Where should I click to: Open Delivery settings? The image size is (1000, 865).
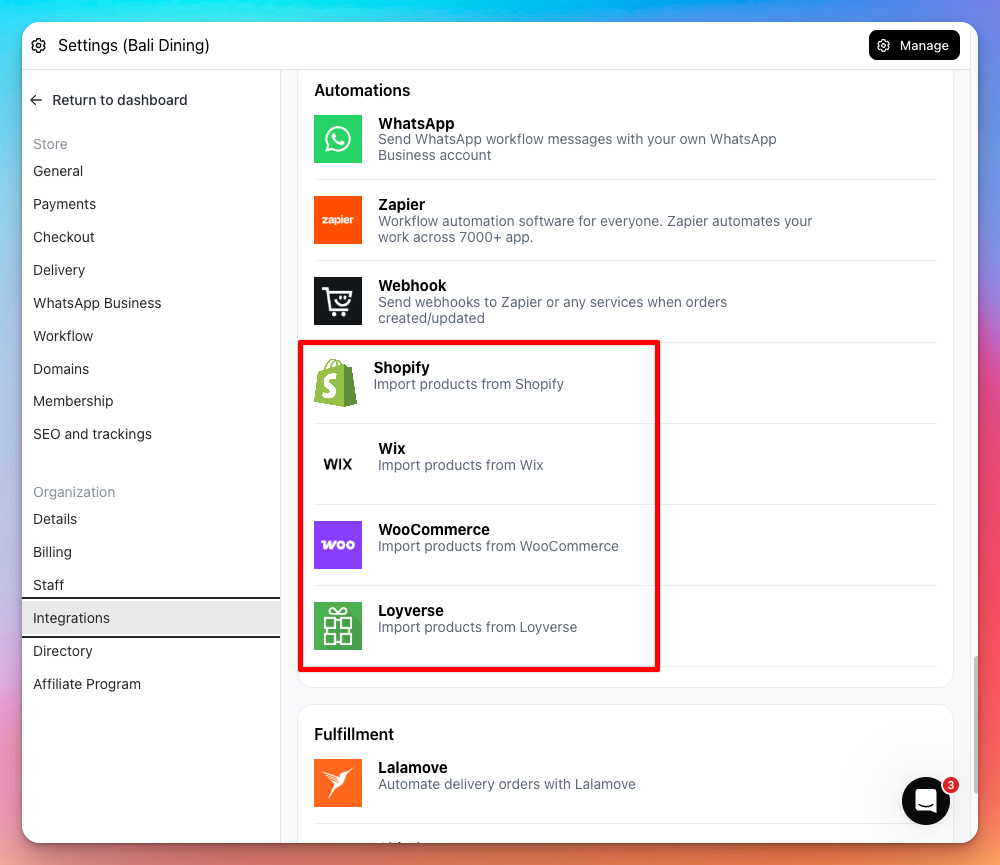(x=59, y=270)
